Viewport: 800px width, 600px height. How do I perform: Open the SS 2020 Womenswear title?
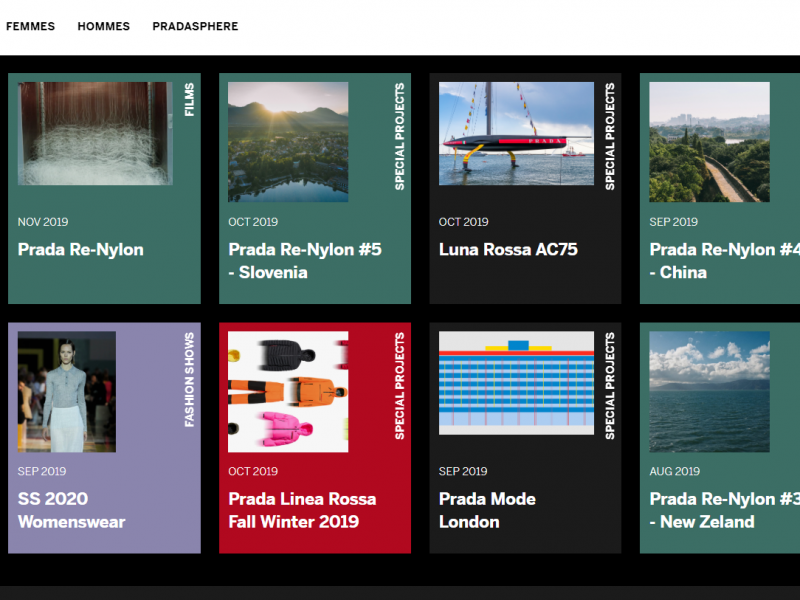tap(71, 510)
